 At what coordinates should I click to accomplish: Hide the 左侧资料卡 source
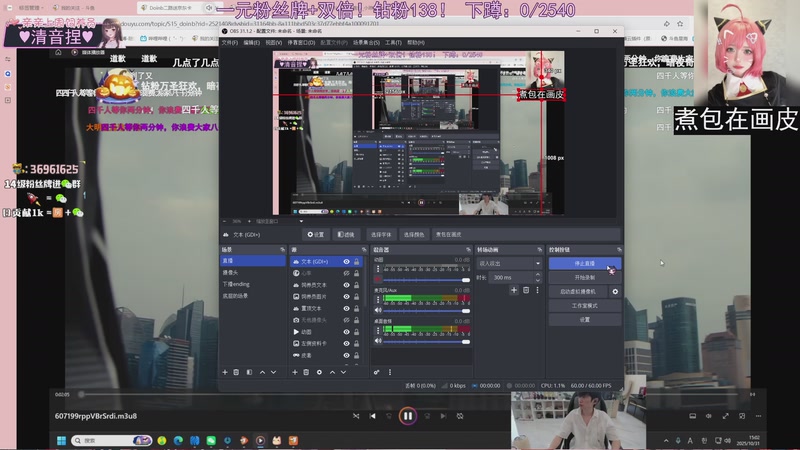click(x=346, y=344)
